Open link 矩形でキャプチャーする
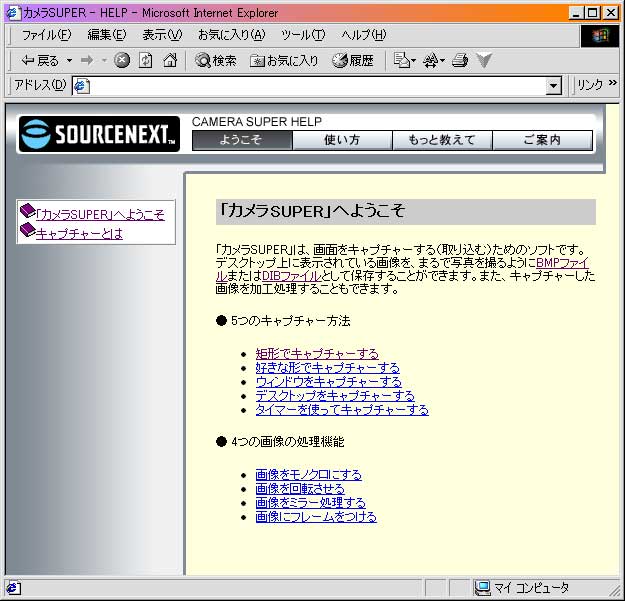This screenshot has height=601, width=625. 317,354
